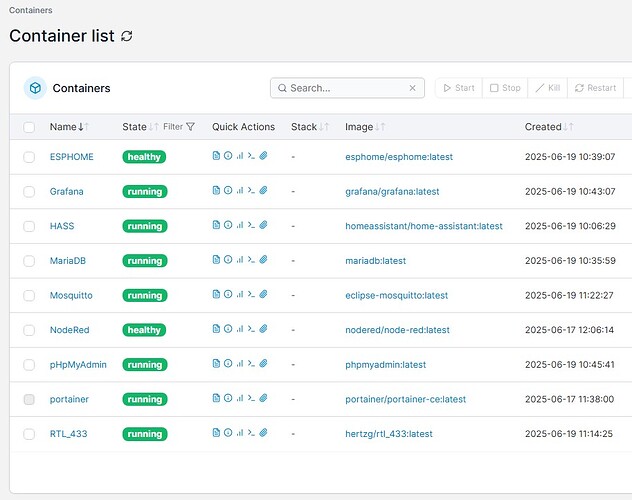Viewport: 632px width, 500px height.
Task: Click attach icon for NodeRed container
Action: [x=263, y=329]
